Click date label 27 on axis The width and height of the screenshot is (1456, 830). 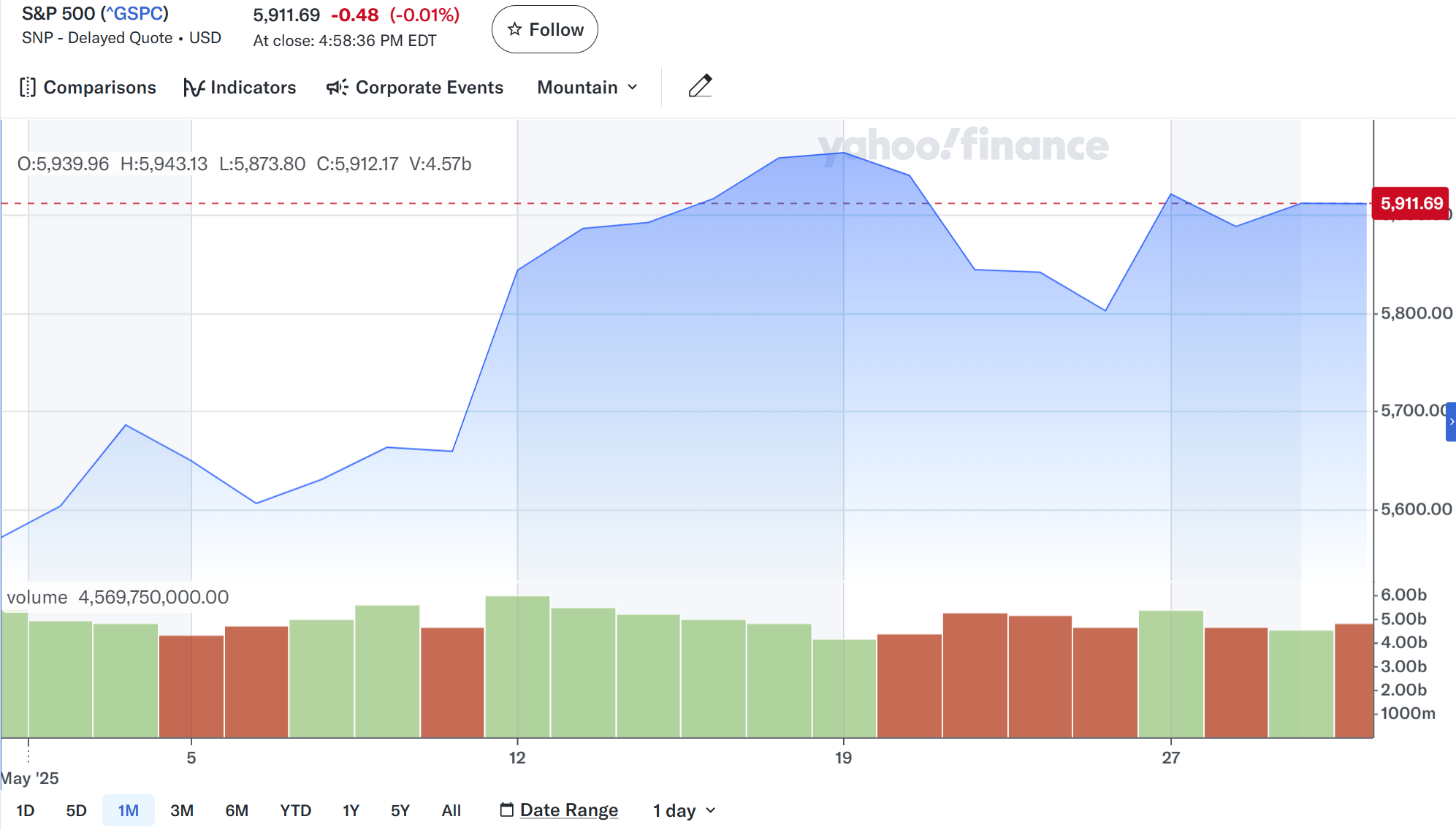click(x=1171, y=758)
